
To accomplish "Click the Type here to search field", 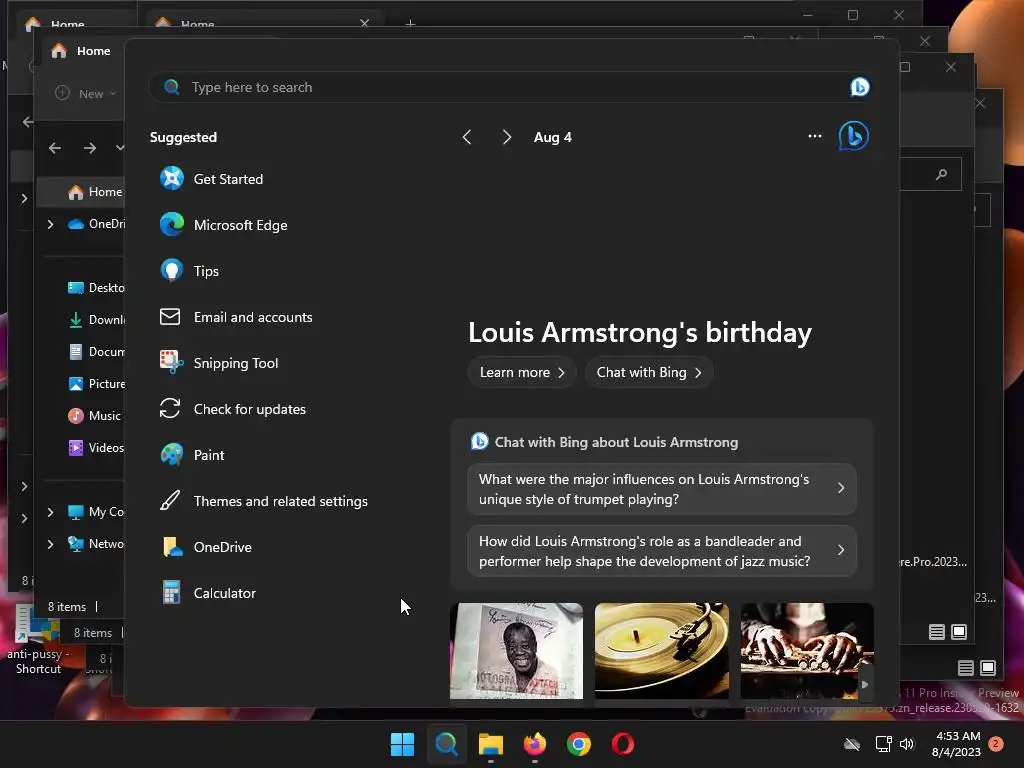I will pyautogui.click(x=509, y=87).
